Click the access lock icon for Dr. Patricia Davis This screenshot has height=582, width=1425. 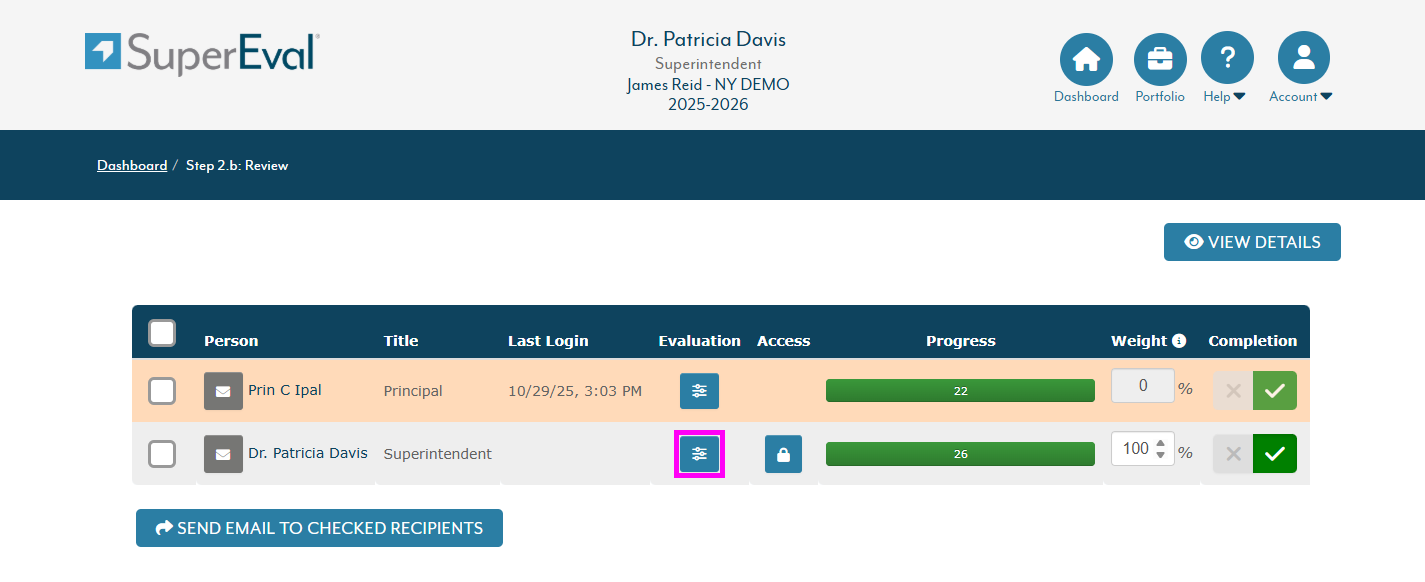click(783, 454)
